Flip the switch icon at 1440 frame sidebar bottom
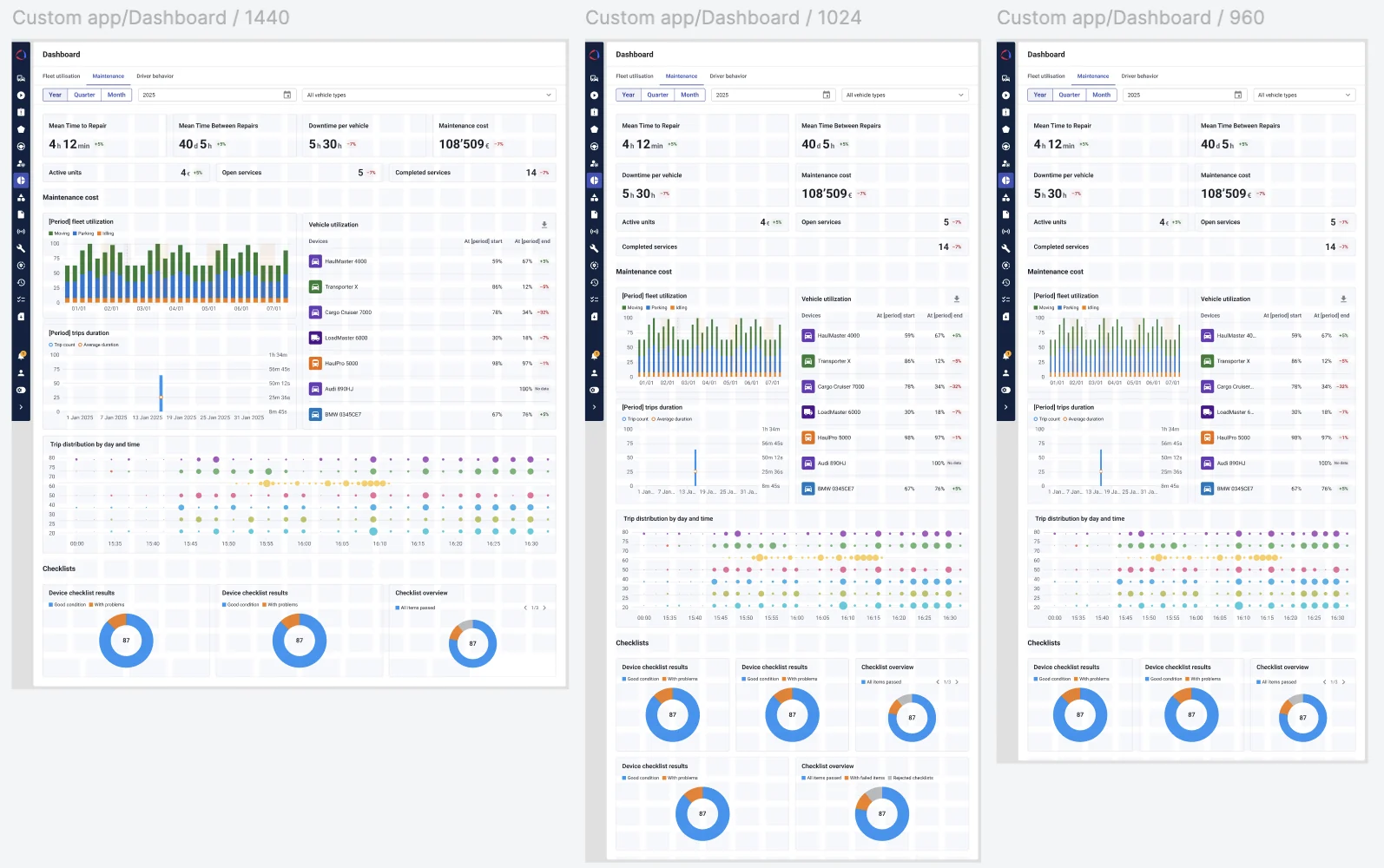The height and width of the screenshot is (868, 1384). point(21,390)
